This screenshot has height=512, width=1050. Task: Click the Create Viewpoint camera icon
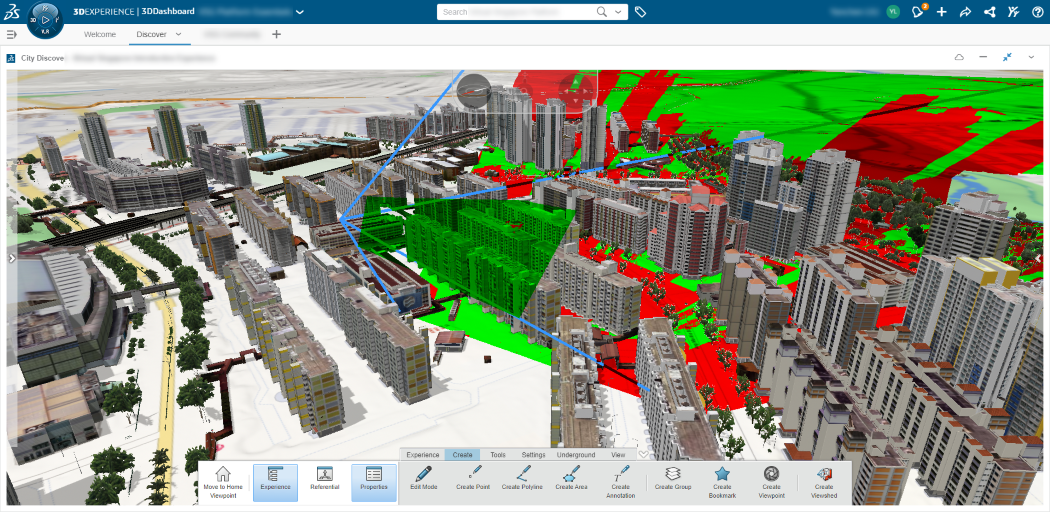(771, 474)
